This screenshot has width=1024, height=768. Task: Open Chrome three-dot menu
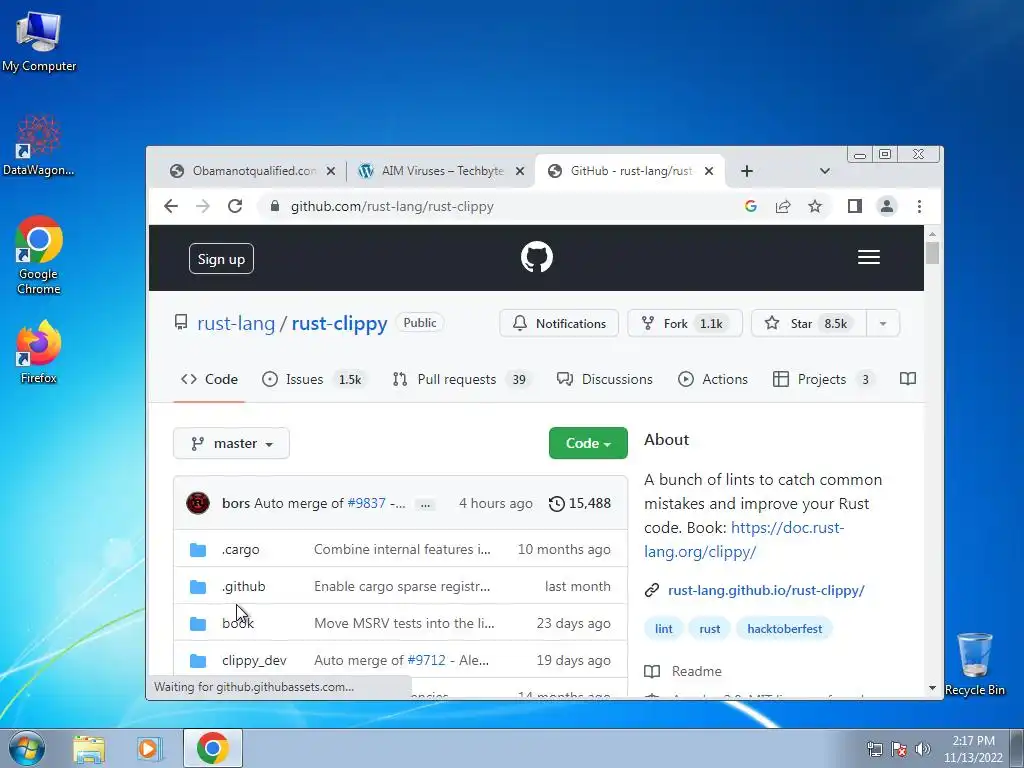coord(919,206)
